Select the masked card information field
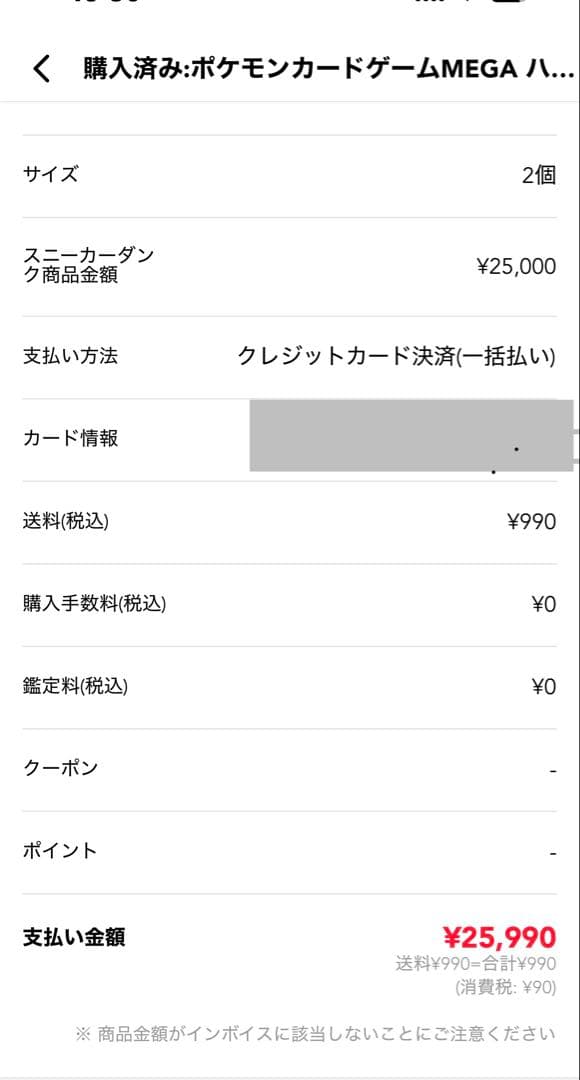The image size is (580, 1080). pyautogui.click(x=408, y=437)
